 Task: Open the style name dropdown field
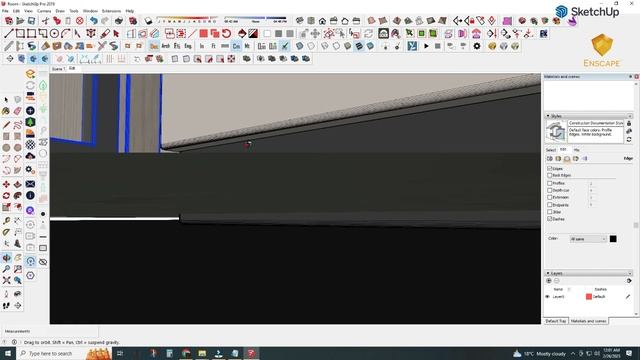click(596, 123)
